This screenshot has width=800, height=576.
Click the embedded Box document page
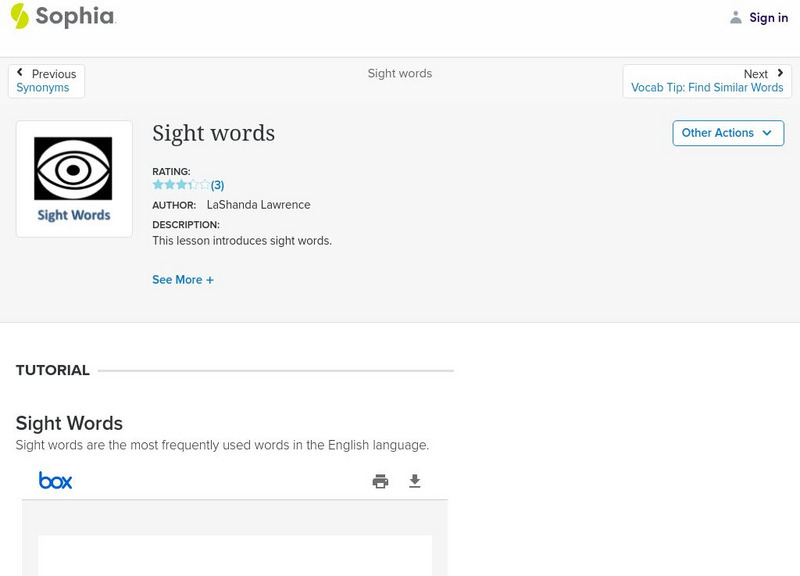coord(235,555)
